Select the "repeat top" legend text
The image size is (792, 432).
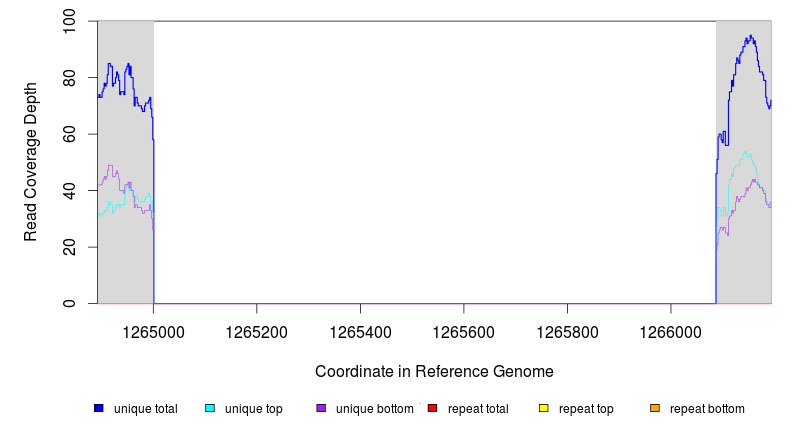pyautogui.click(x=586, y=409)
